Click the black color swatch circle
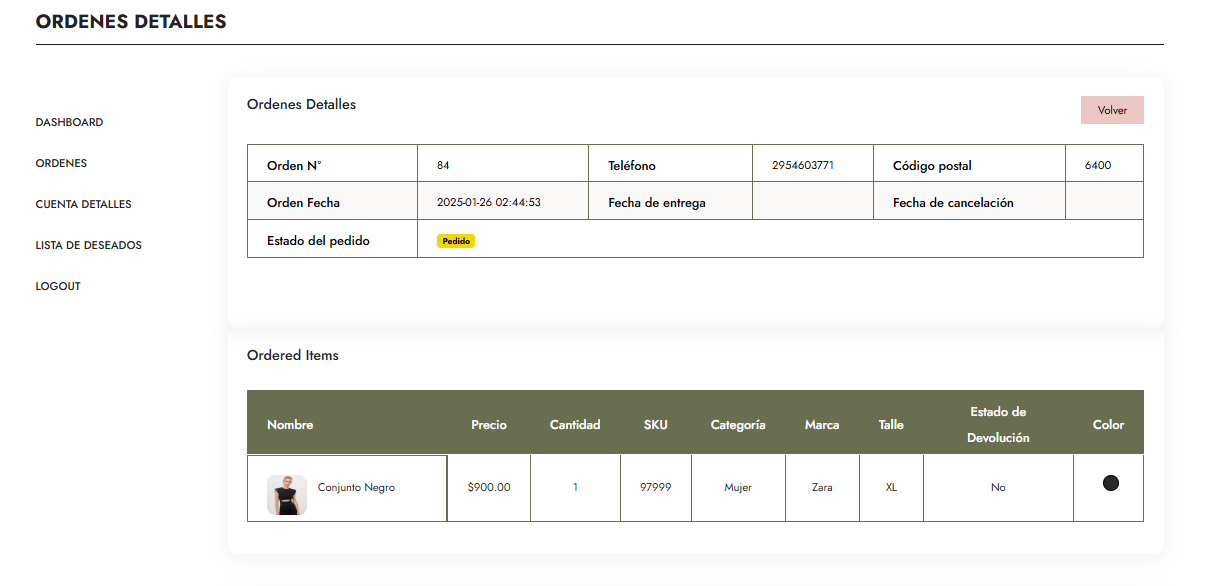Screen dimensions: 1217x586 [1110, 483]
